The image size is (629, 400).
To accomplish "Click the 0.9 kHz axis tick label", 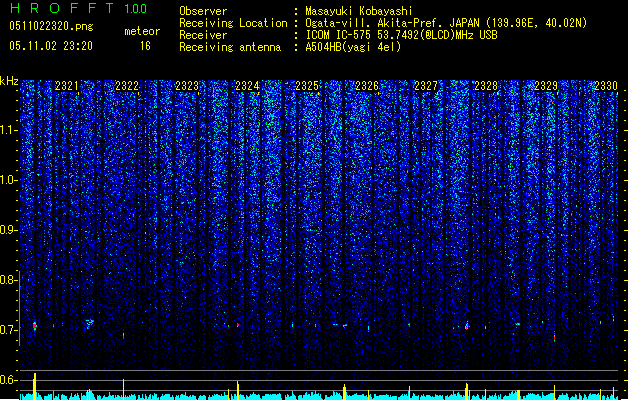I will pos(8,230).
